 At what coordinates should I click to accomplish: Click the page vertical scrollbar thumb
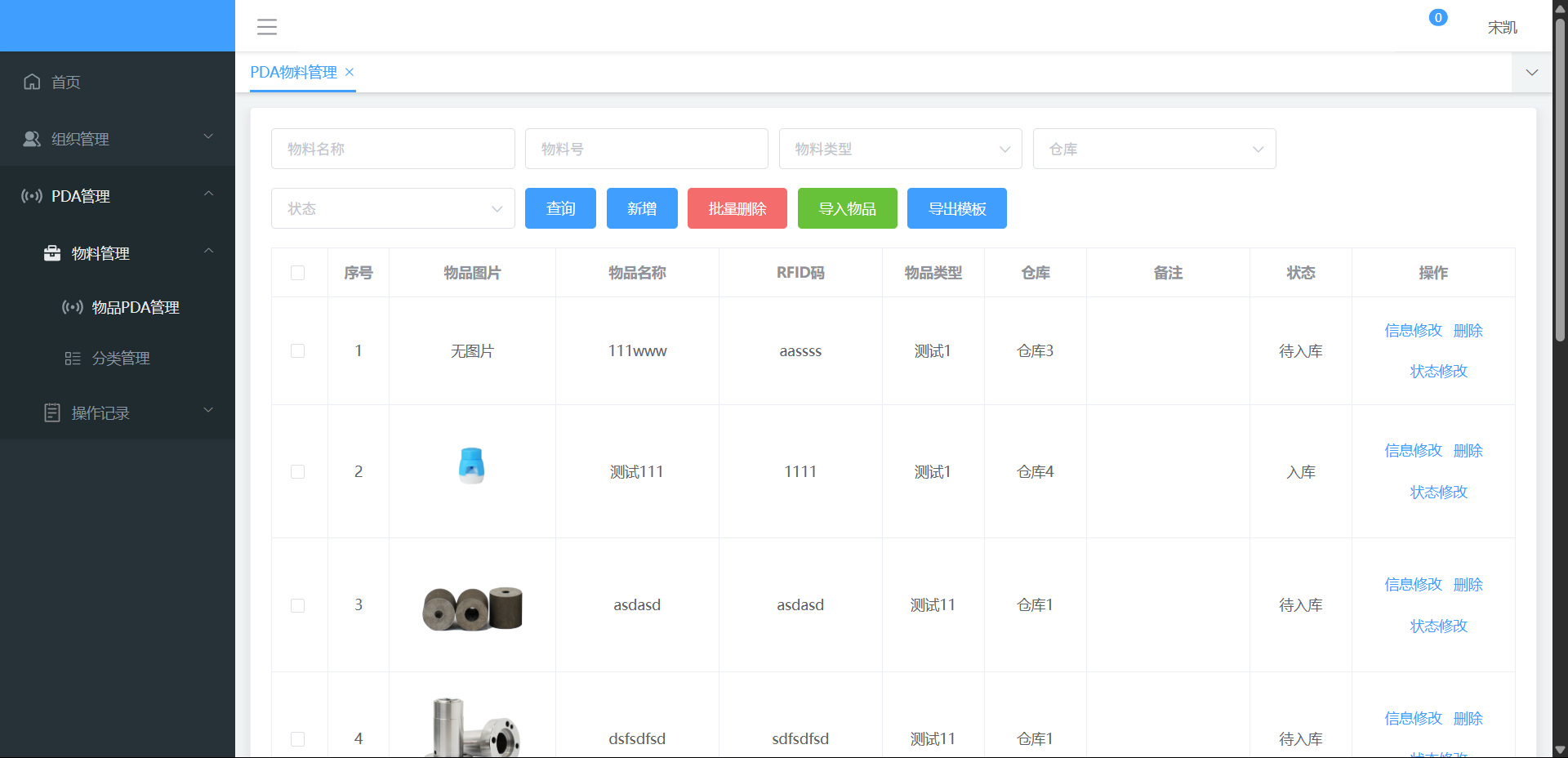[x=1560, y=180]
